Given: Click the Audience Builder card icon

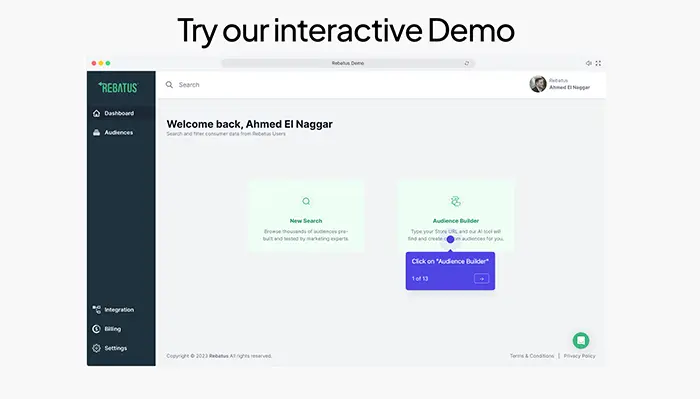Looking at the screenshot, I should tap(455, 201).
